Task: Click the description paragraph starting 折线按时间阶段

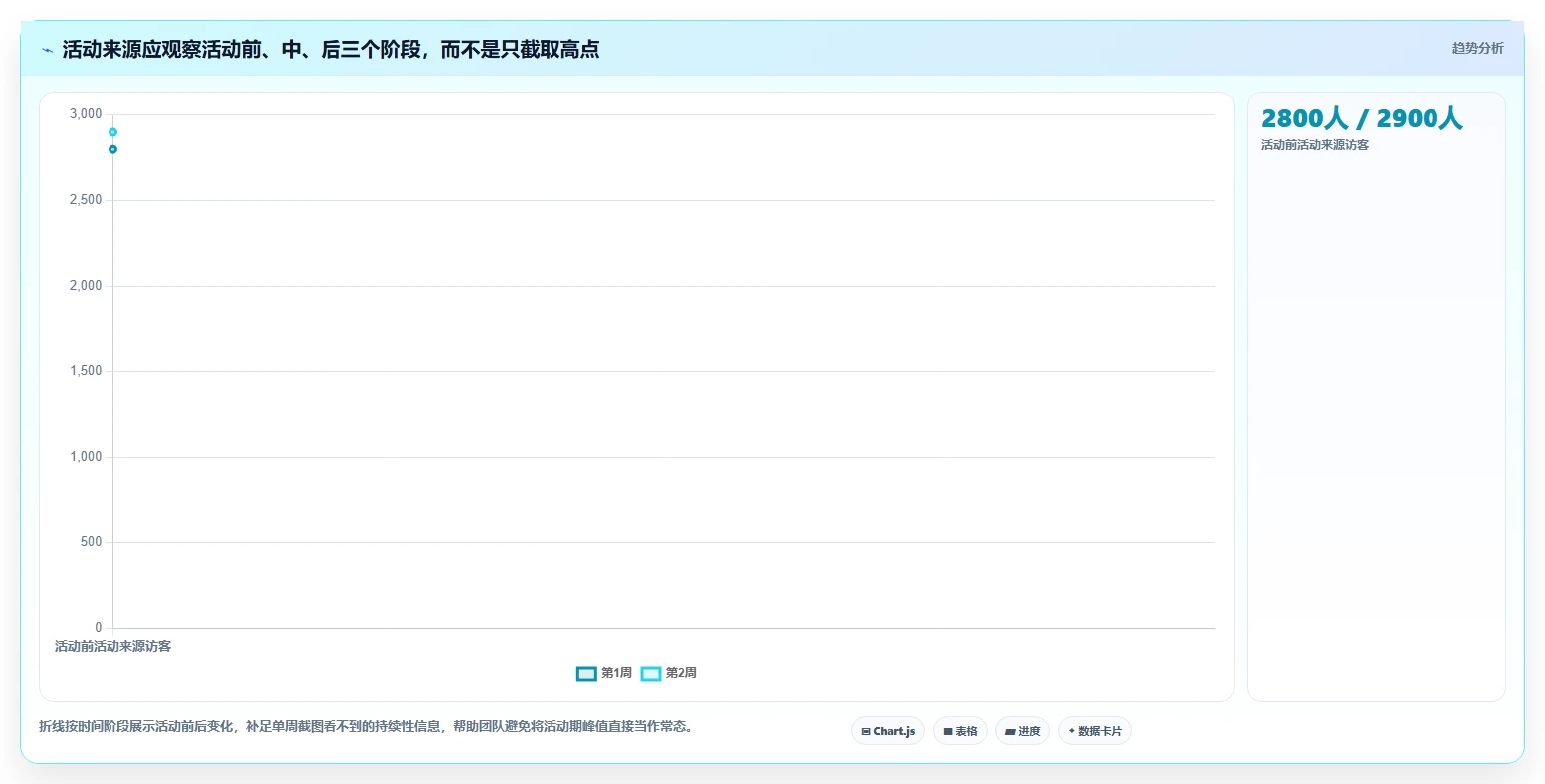Action: 366,726
